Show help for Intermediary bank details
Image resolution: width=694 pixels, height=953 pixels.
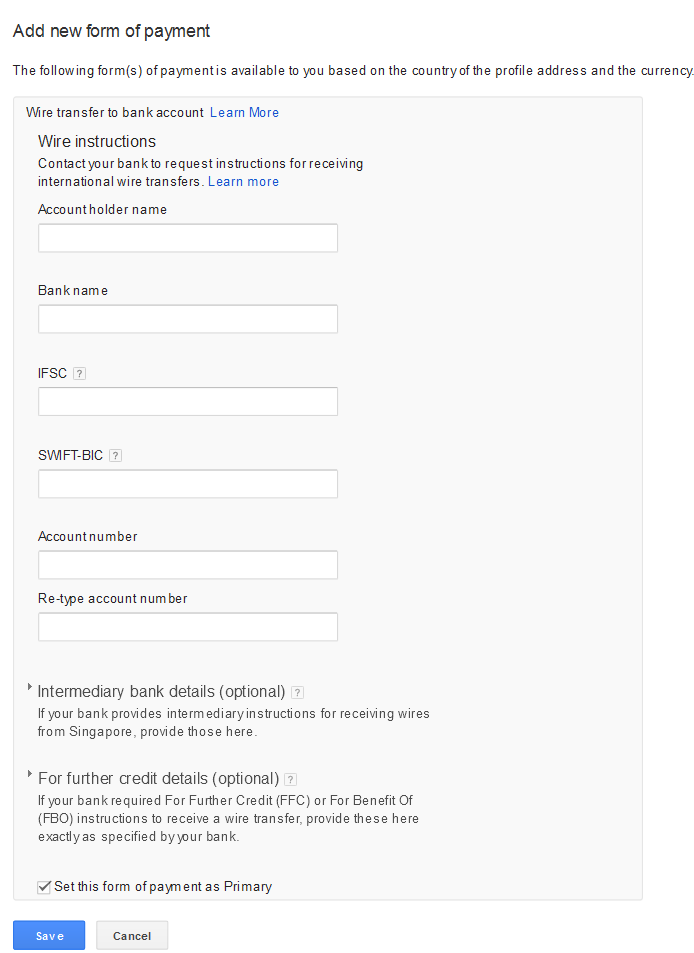297,692
